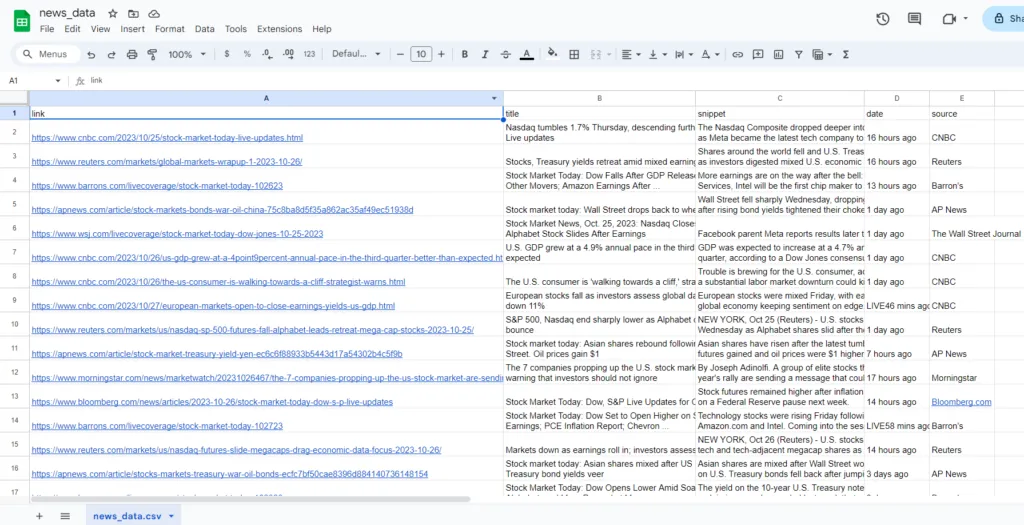Click the font size input field
Screen dimensions: 1024x525
pos(421,54)
